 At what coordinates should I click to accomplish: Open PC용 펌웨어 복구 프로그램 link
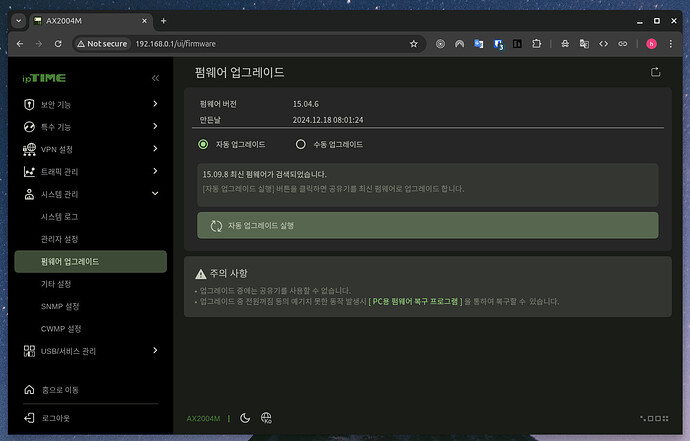(x=415, y=301)
